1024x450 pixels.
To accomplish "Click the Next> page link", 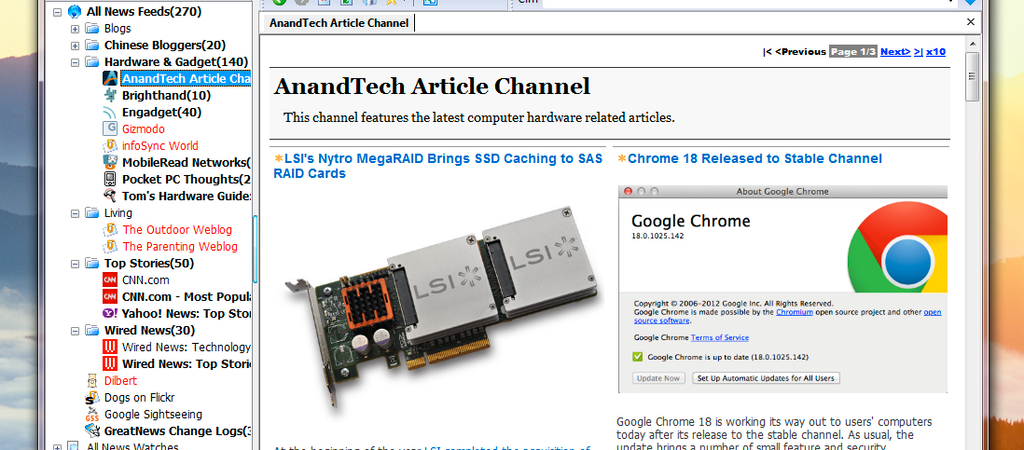I will [x=895, y=52].
